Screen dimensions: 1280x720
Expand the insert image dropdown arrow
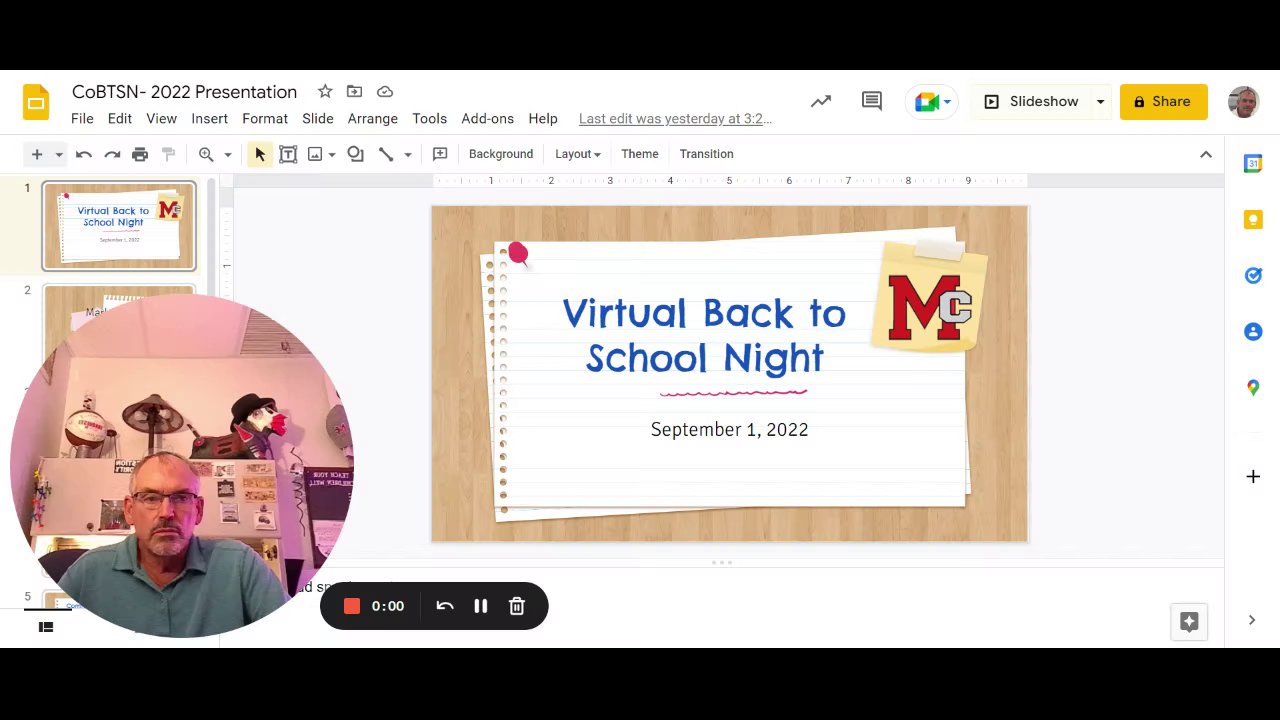click(332, 154)
